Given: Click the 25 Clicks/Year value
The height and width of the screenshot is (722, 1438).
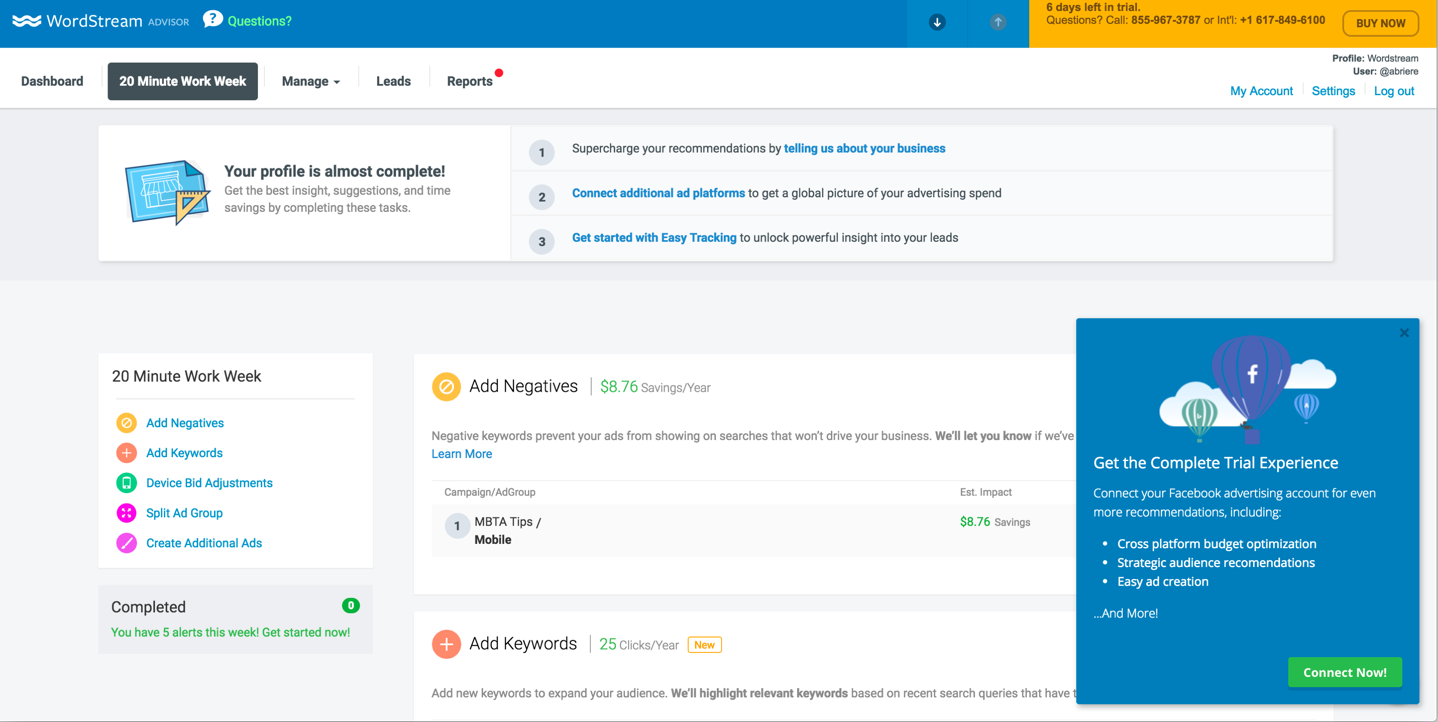Looking at the screenshot, I should click(639, 645).
